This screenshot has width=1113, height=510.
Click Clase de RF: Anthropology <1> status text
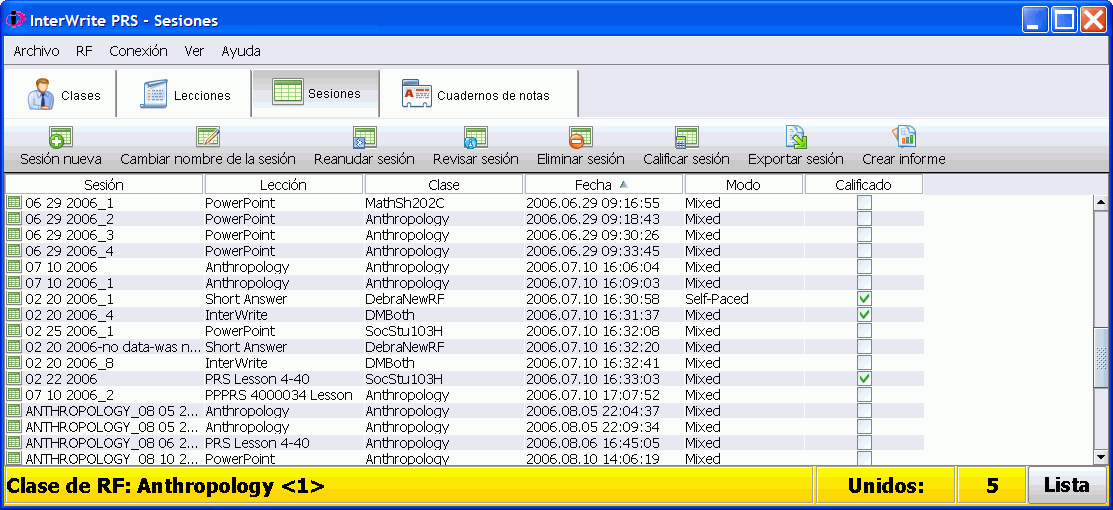pos(165,486)
